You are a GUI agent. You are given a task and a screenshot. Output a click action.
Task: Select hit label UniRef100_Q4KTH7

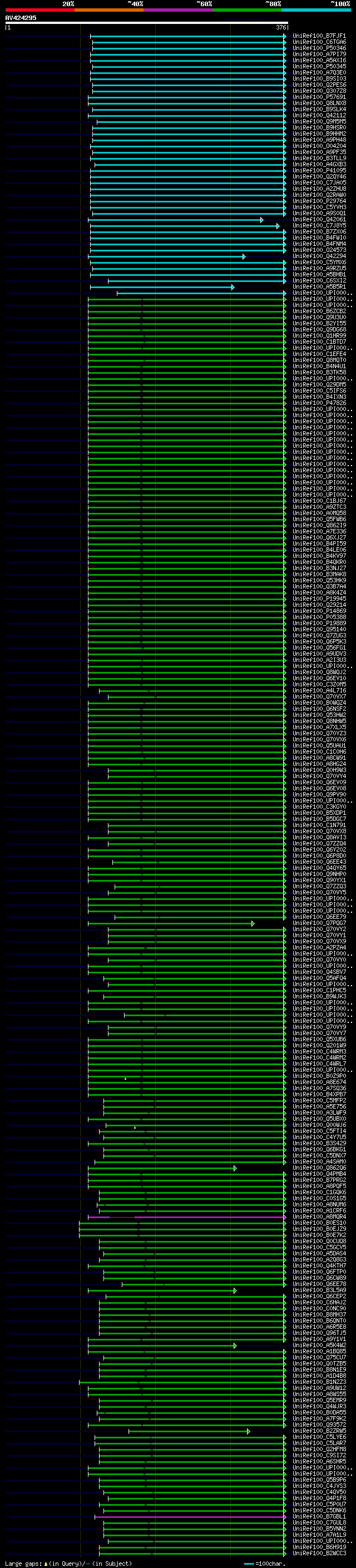(319, 1266)
